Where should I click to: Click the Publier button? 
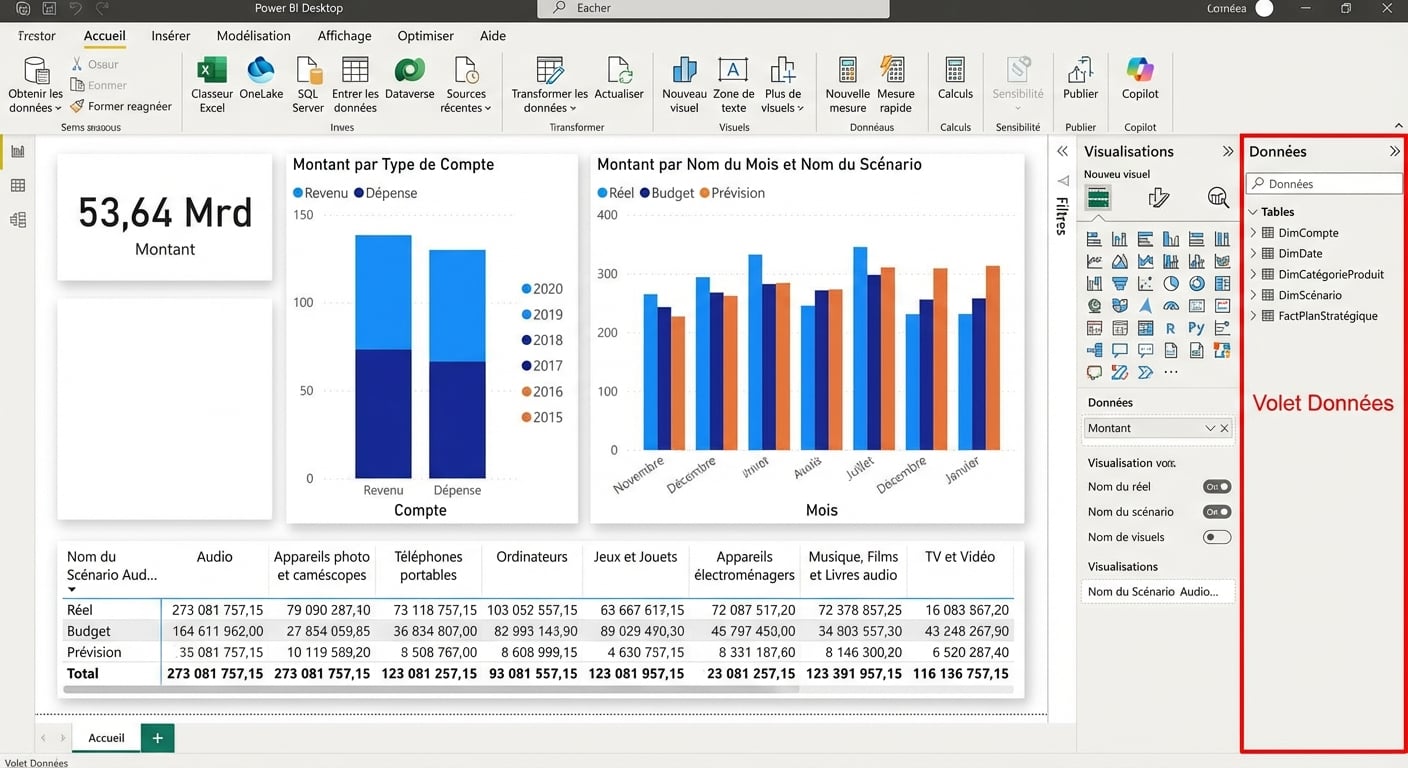(x=1080, y=71)
